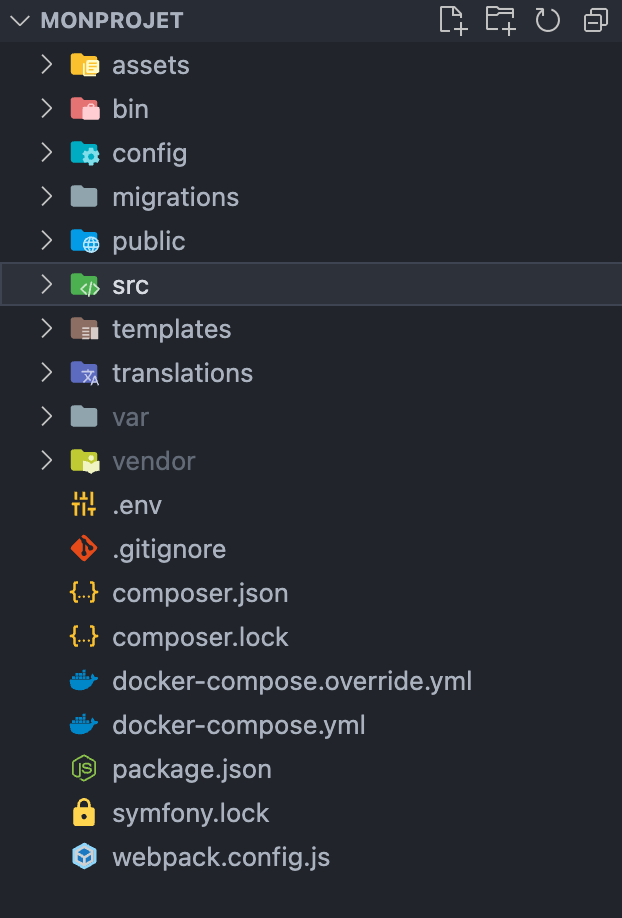This screenshot has height=918, width=622.
Task: Click the webpack cube icon
Action: tap(84, 857)
